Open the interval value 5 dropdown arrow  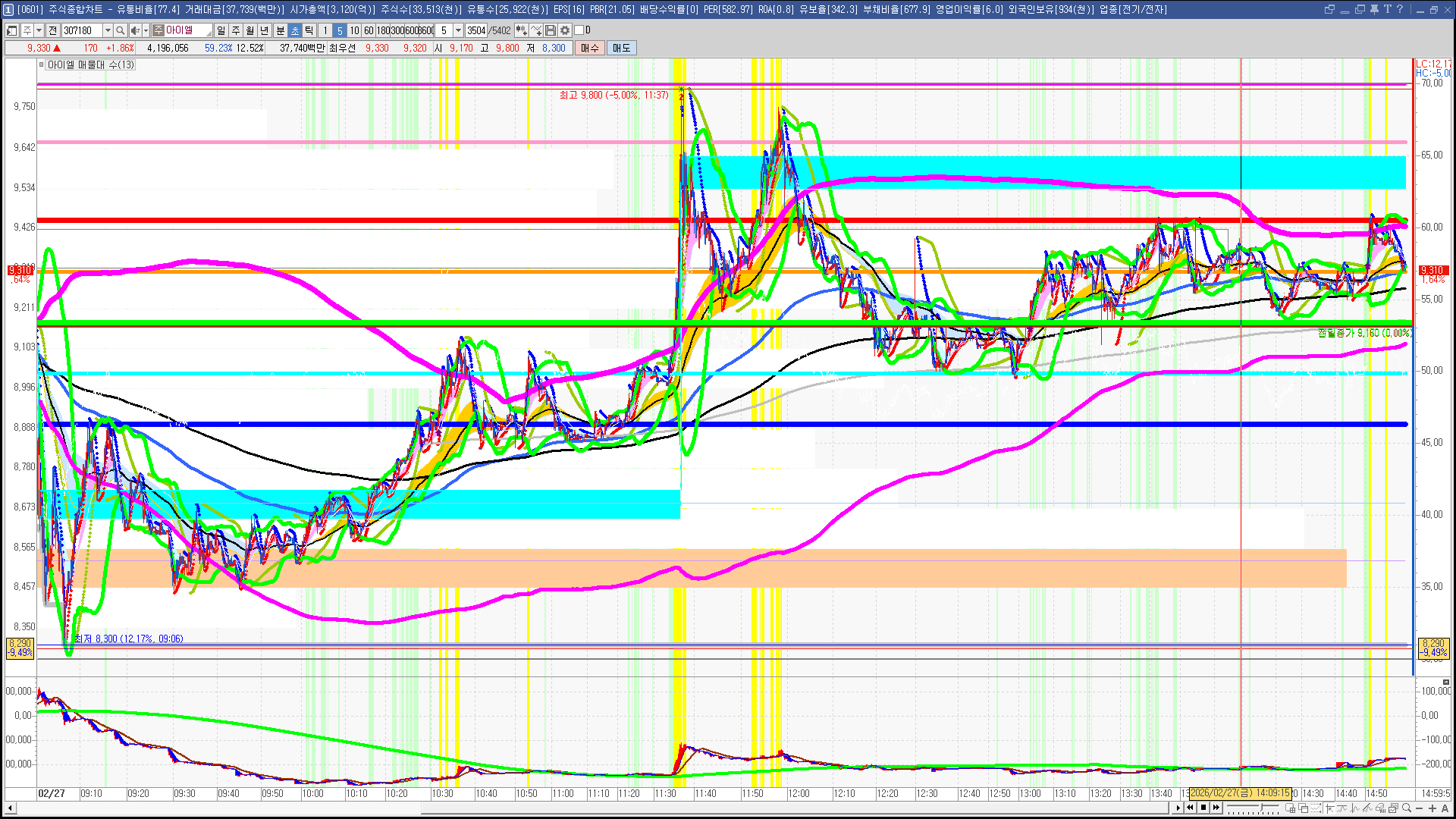[x=458, y=30]
